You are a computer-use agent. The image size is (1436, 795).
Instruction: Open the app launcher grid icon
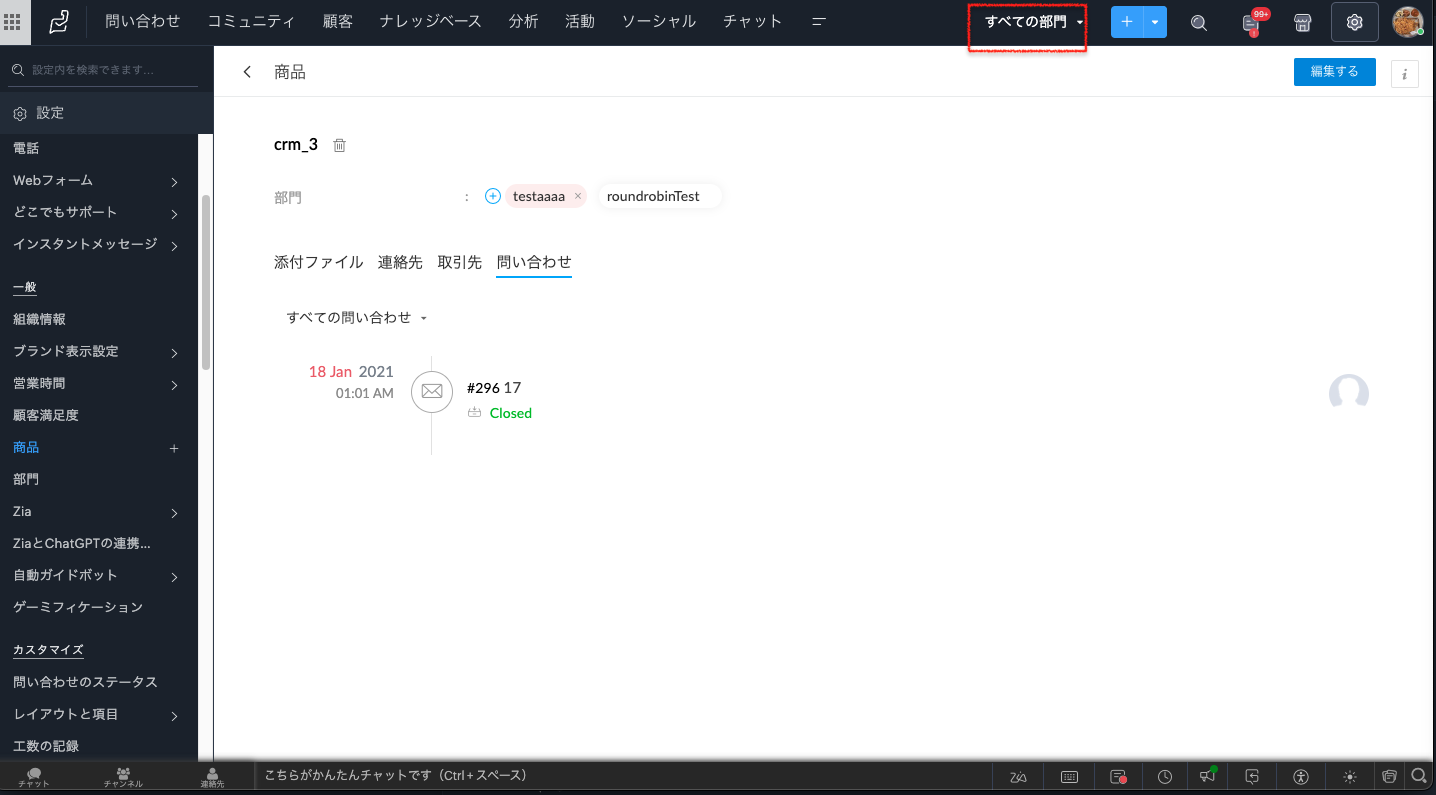[x=14, y=22]
